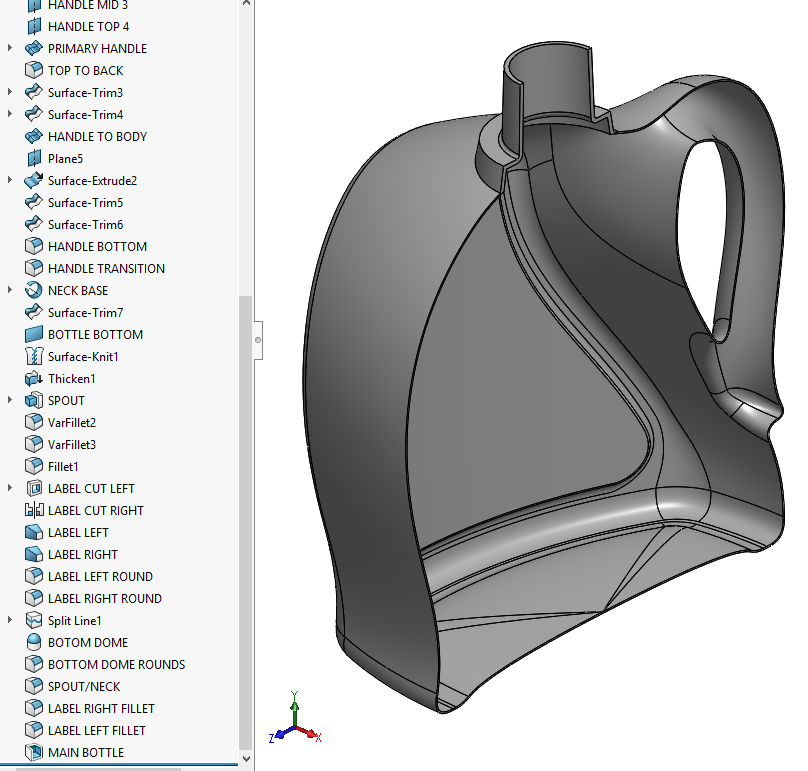
Task: Click the NECK BASE revolve surface icon
Action: coord(33,291)
